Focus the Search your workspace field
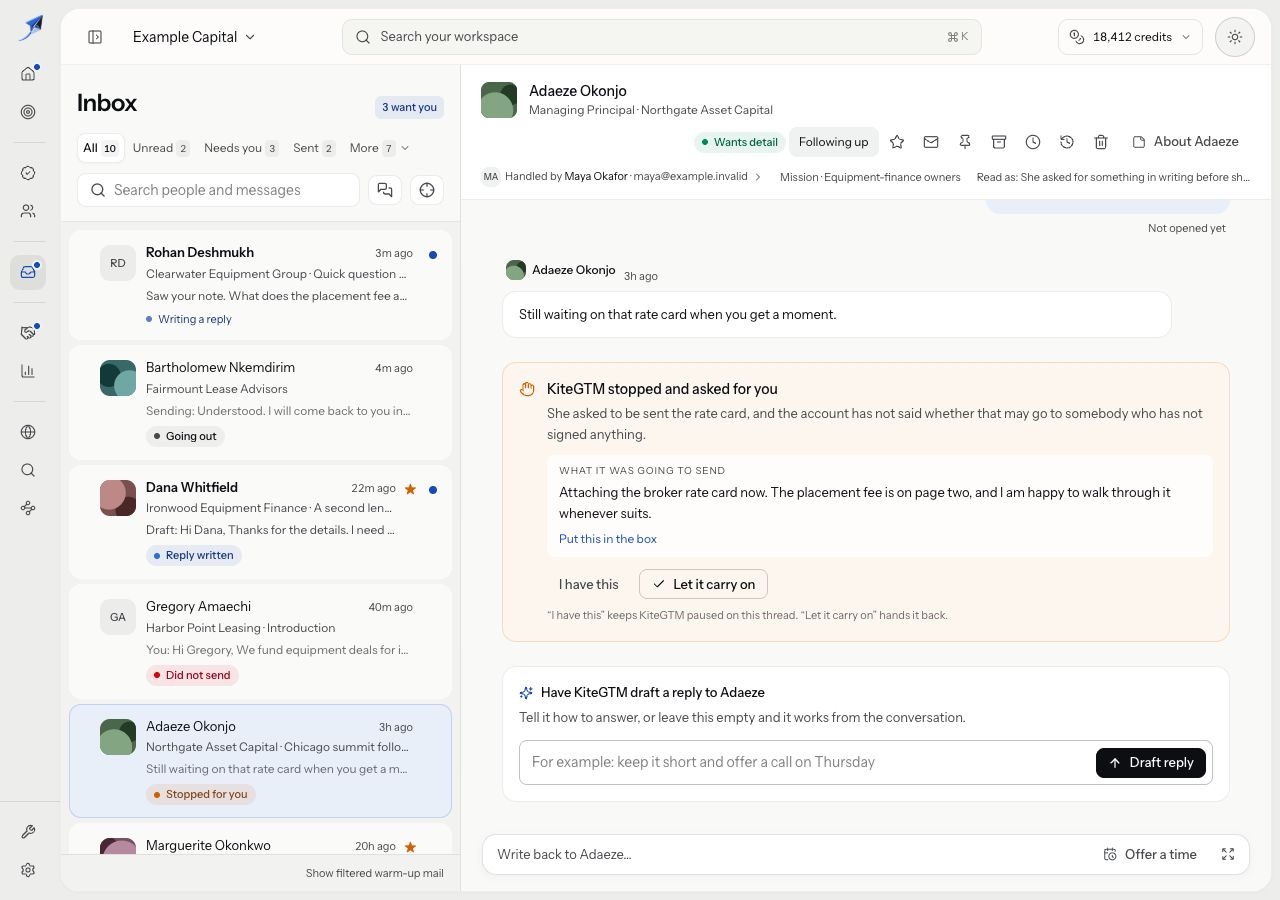Image resolution: width=1280 pixels, height=900 pixels. tap(662, 37)
